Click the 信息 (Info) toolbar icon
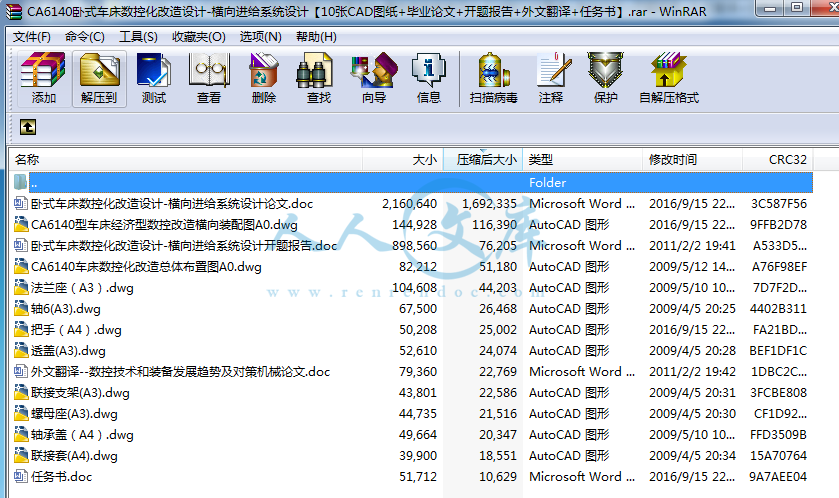Image resolution: width=839 pixels, height=498 pixels. tap(429, 70)
